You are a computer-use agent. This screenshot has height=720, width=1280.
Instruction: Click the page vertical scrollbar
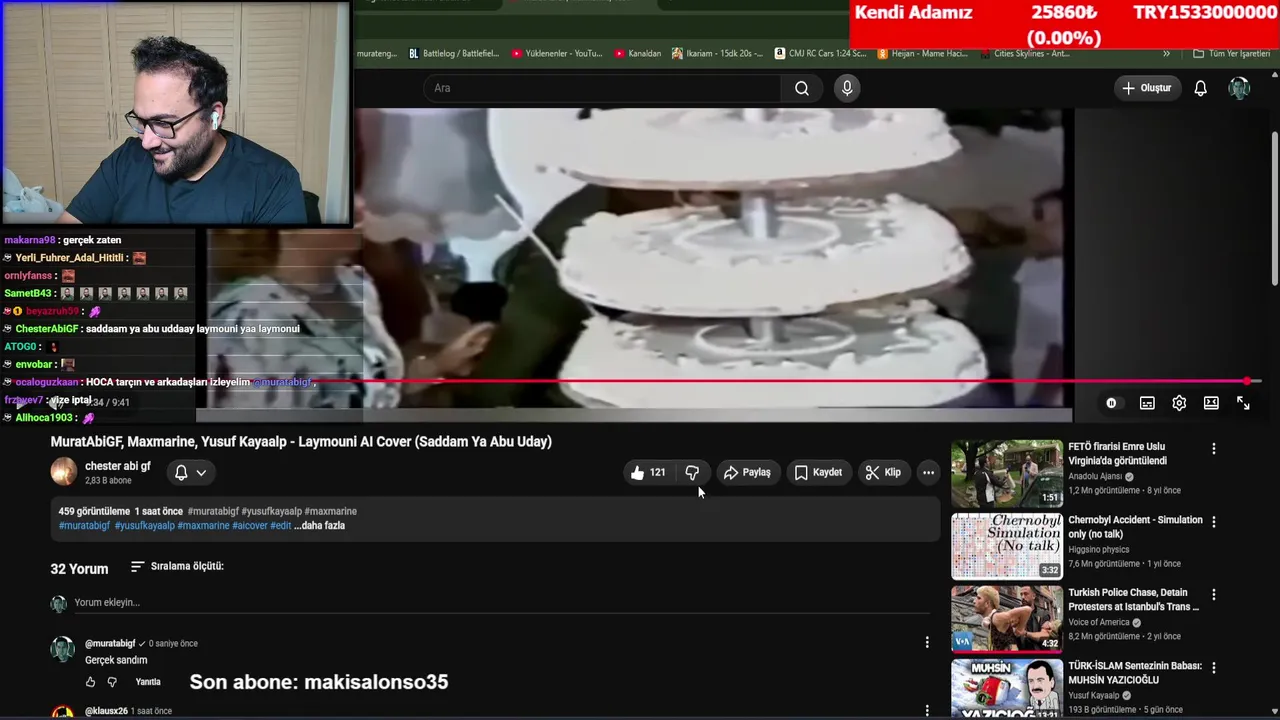pyautogui.click(x=1274, y=209)
